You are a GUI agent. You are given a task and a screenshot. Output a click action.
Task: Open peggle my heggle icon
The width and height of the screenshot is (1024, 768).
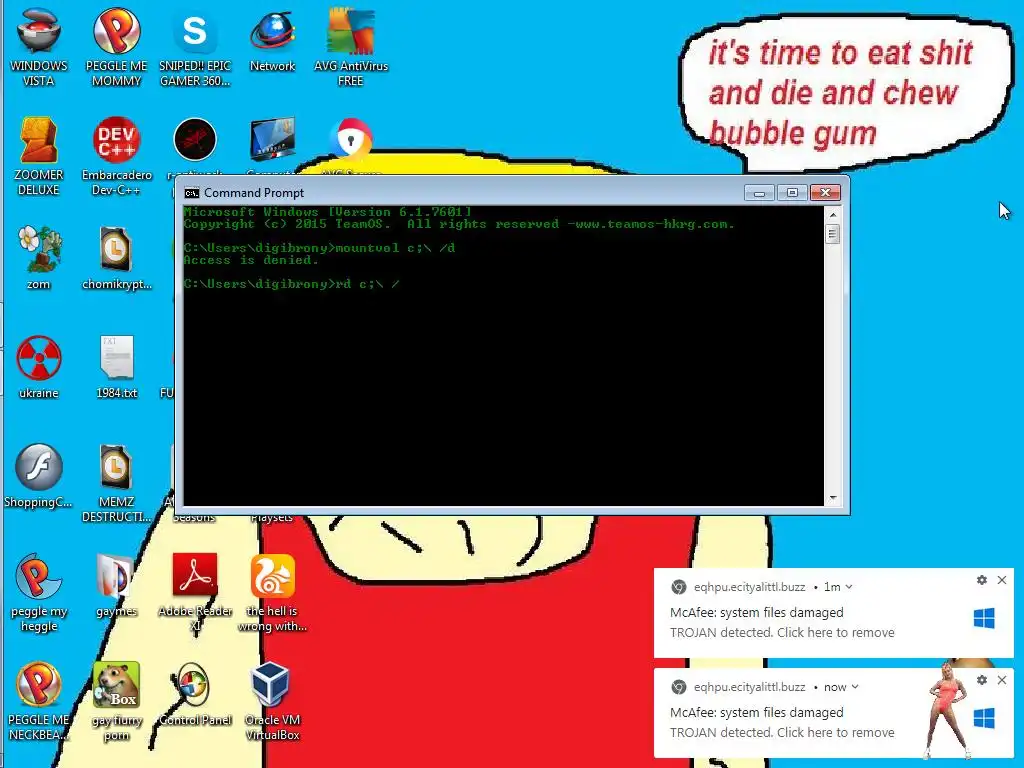(x=39, y=593)
